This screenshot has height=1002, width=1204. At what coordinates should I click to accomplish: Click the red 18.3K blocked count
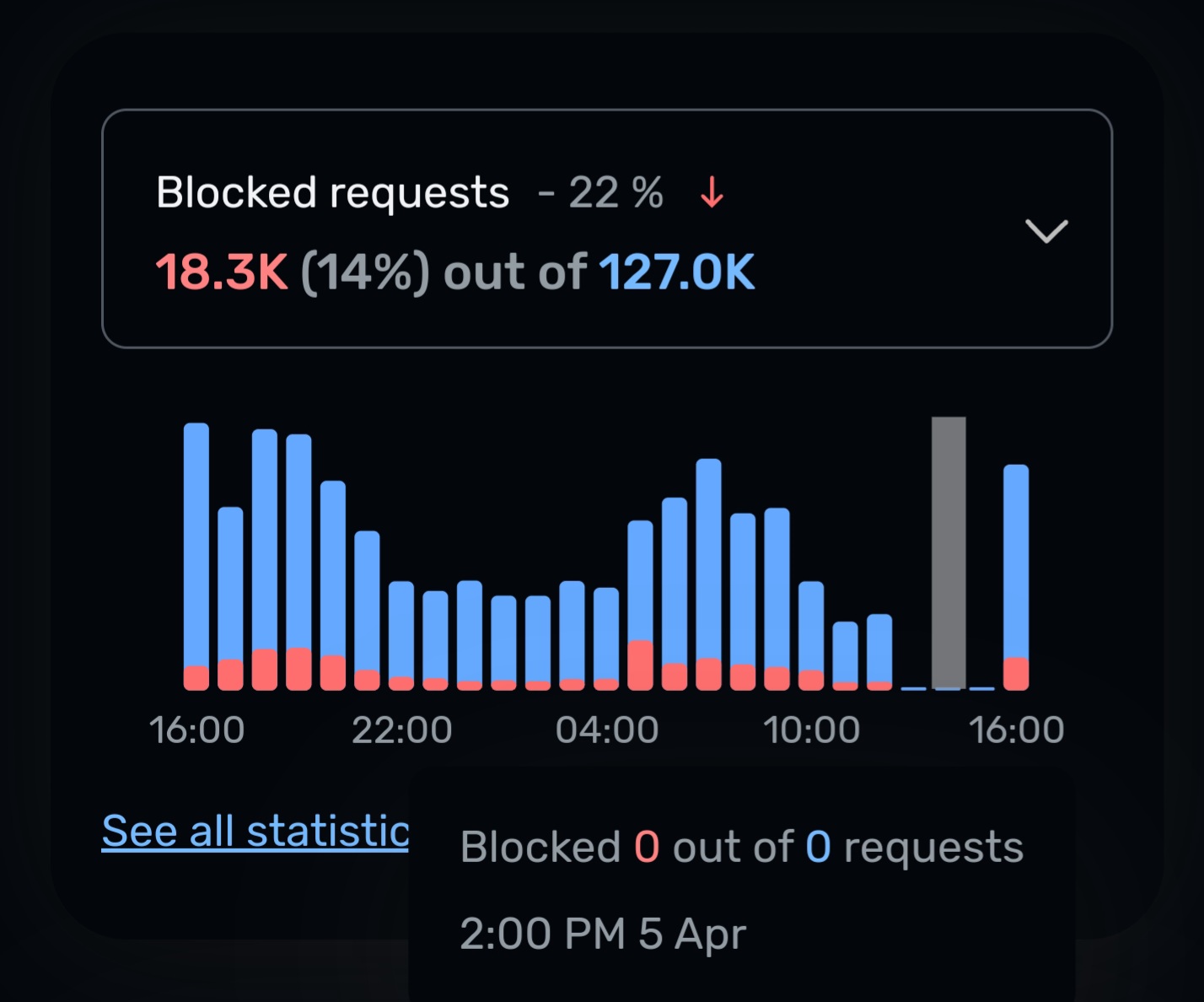click(x=223, y=272)
